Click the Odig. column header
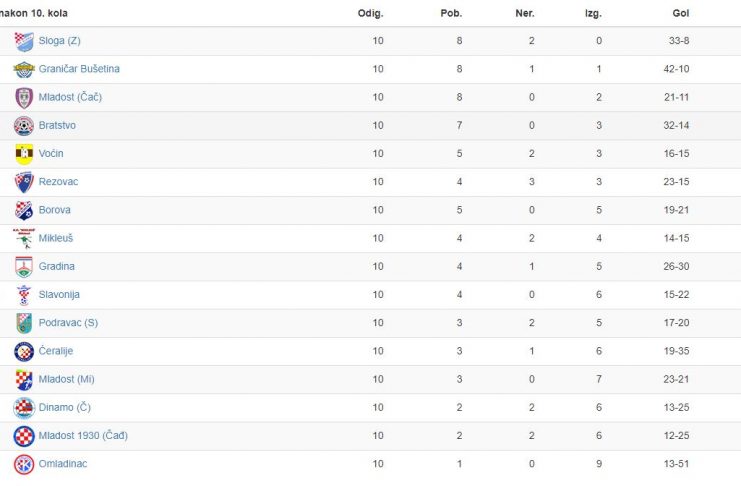This screenshot has height=486, width=741. [370, 13]
